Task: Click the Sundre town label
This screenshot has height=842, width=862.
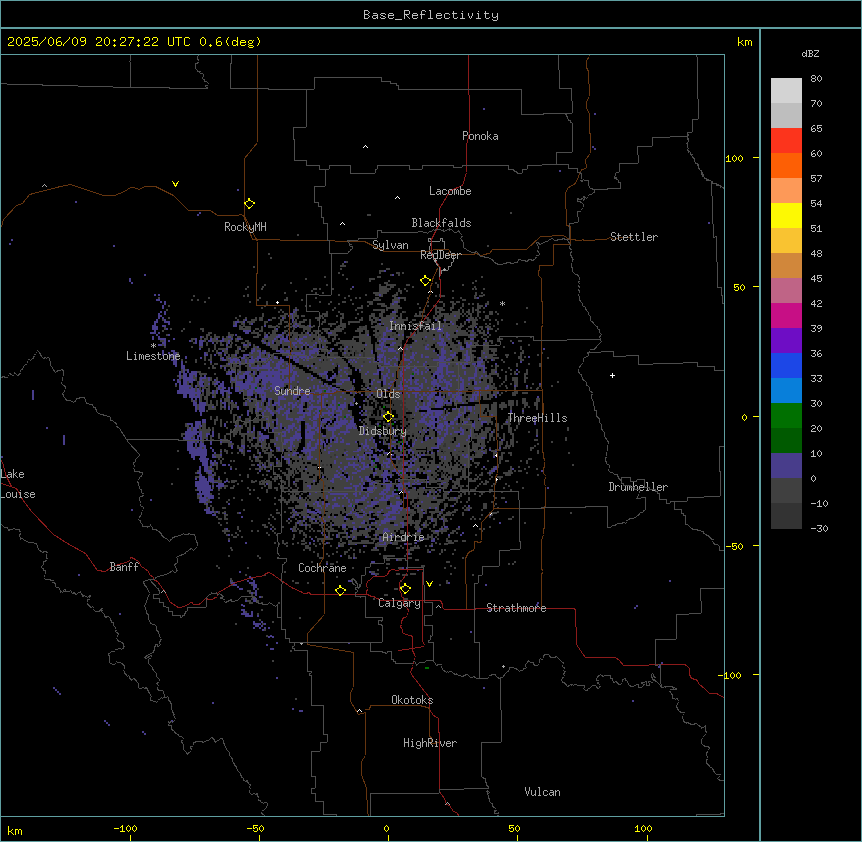Action: pos(292,391)
